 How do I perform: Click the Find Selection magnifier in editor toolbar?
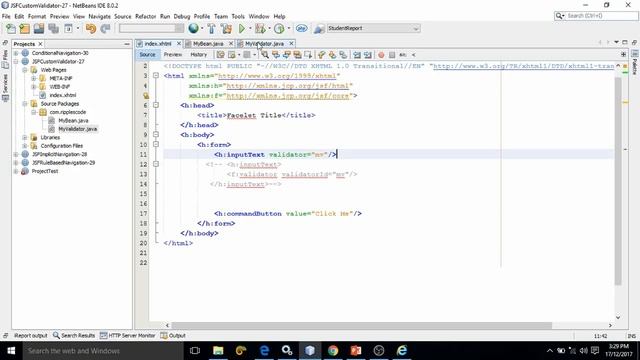tap(265, 55)
